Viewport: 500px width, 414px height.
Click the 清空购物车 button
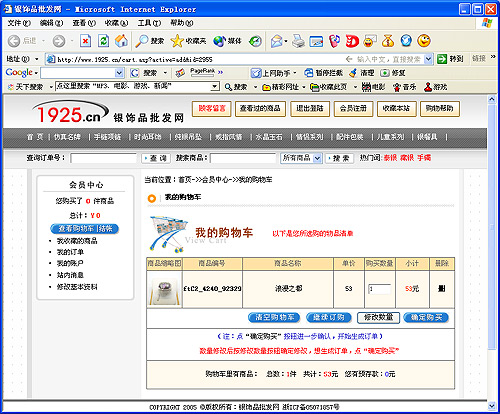pyautogui.click(x=274, y=317)
